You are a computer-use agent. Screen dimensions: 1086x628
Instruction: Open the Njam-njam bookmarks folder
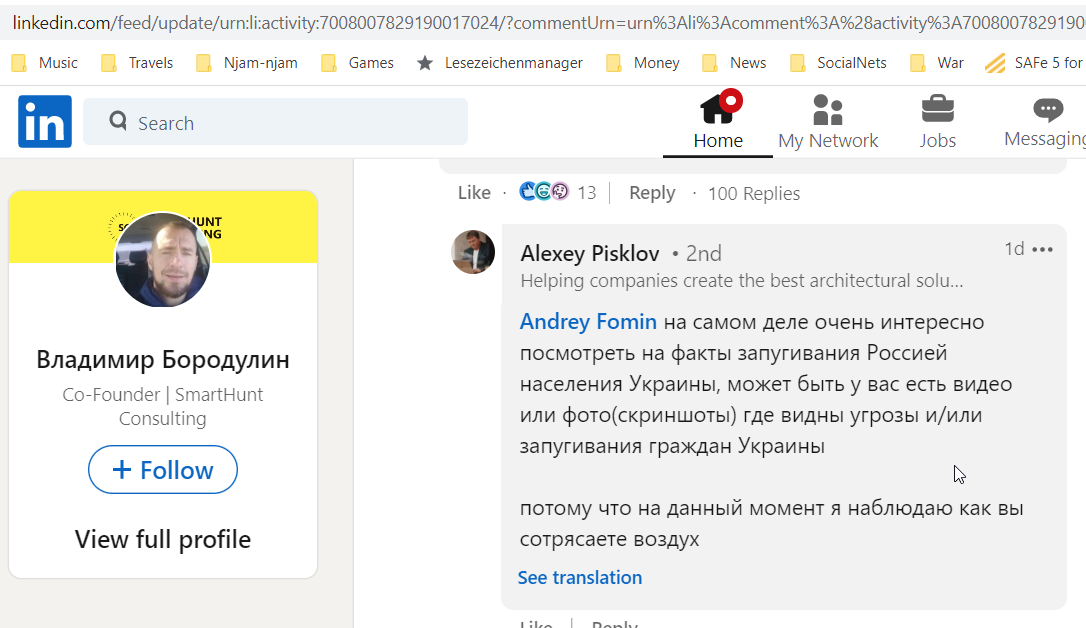coord(247,63)
